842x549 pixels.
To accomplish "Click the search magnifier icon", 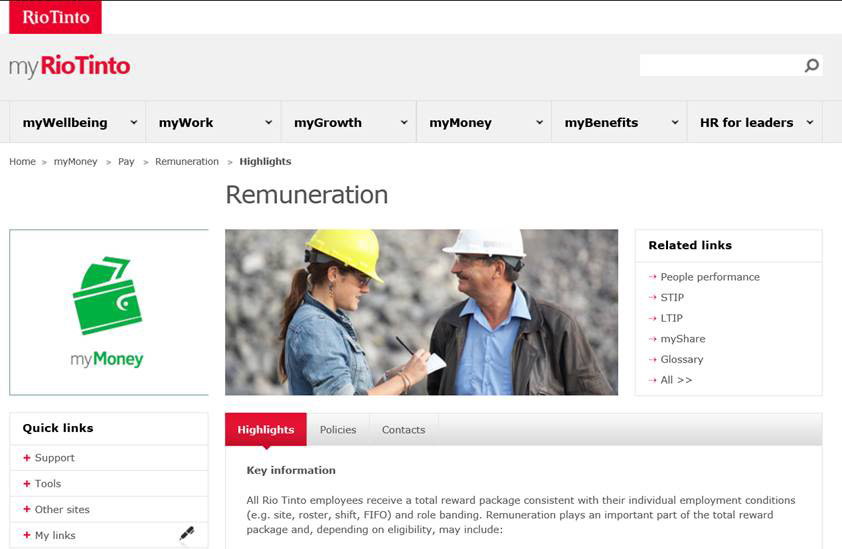I will click(811, 66).
